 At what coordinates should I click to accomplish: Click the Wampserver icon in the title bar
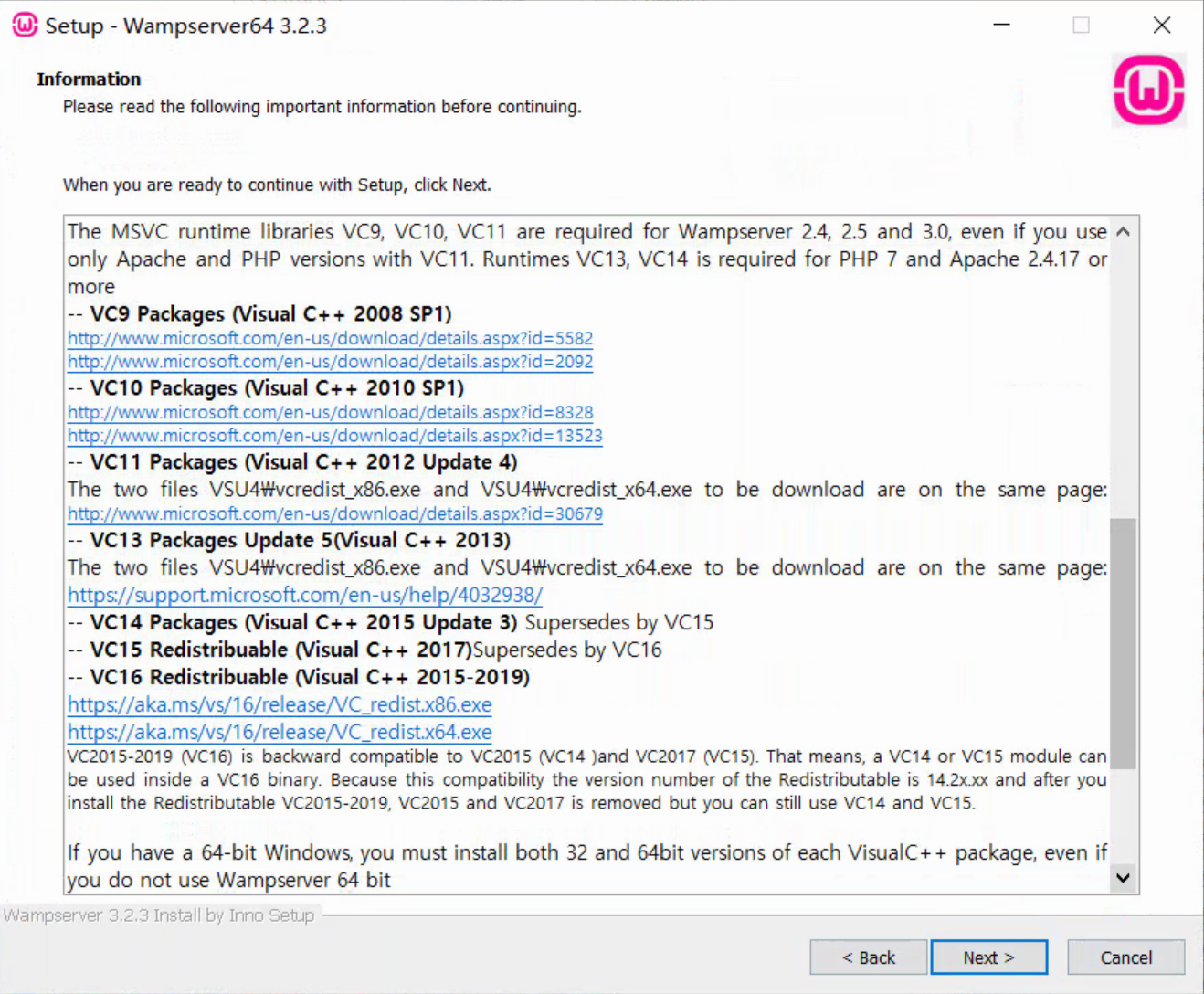(25, 25)
